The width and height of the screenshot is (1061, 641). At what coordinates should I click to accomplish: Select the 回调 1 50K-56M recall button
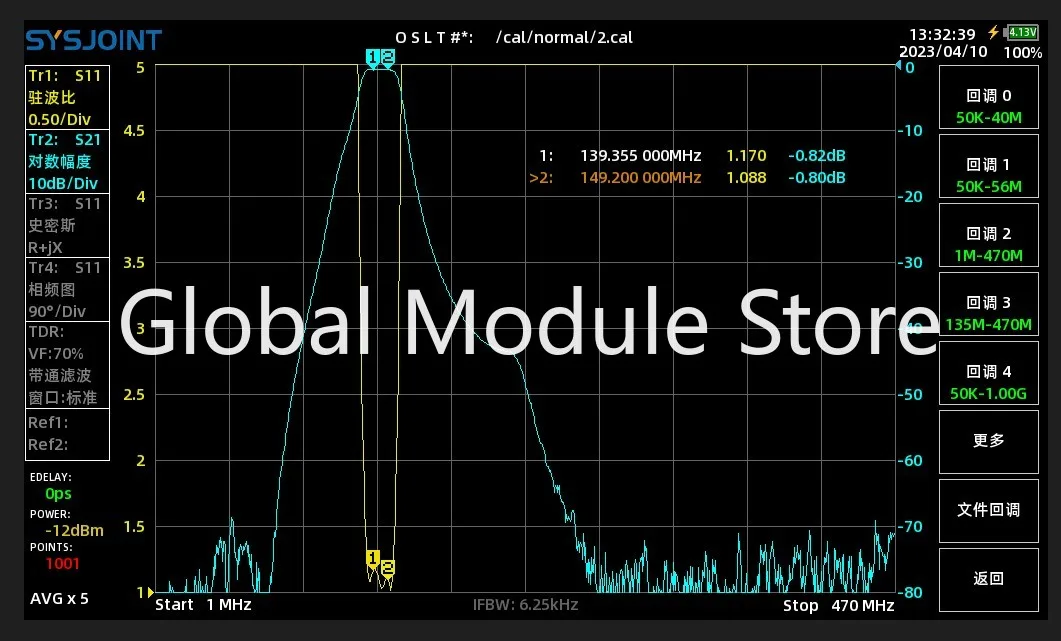click(989, 167)
